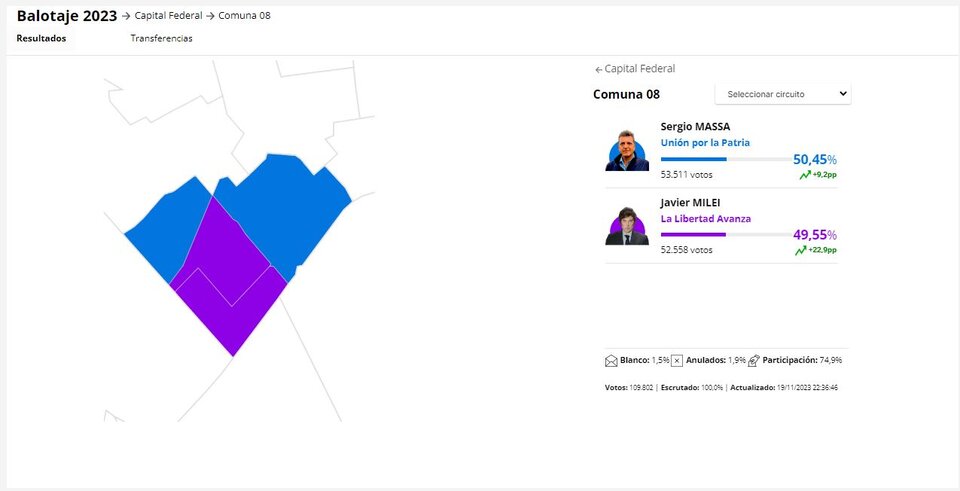Select the Resultados tab
The image size is (960, 491).
tap(41, 38)
